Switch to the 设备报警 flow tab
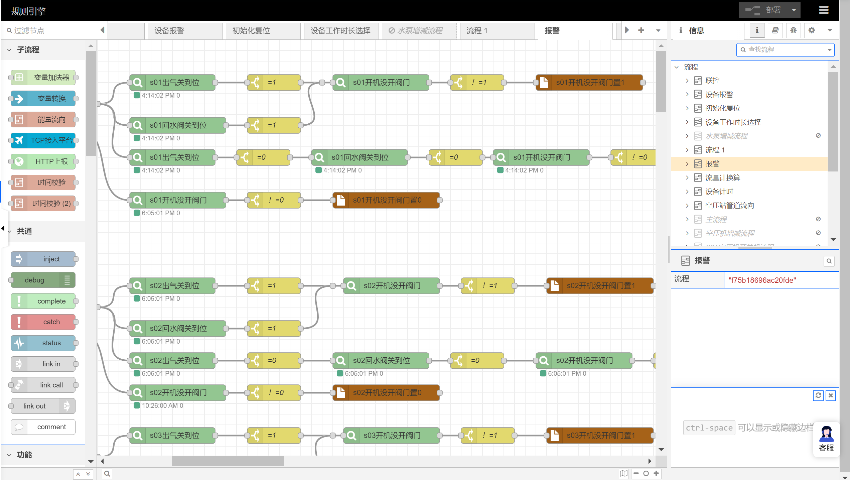This screenshot has height=480, width=850. coord(169,31)
